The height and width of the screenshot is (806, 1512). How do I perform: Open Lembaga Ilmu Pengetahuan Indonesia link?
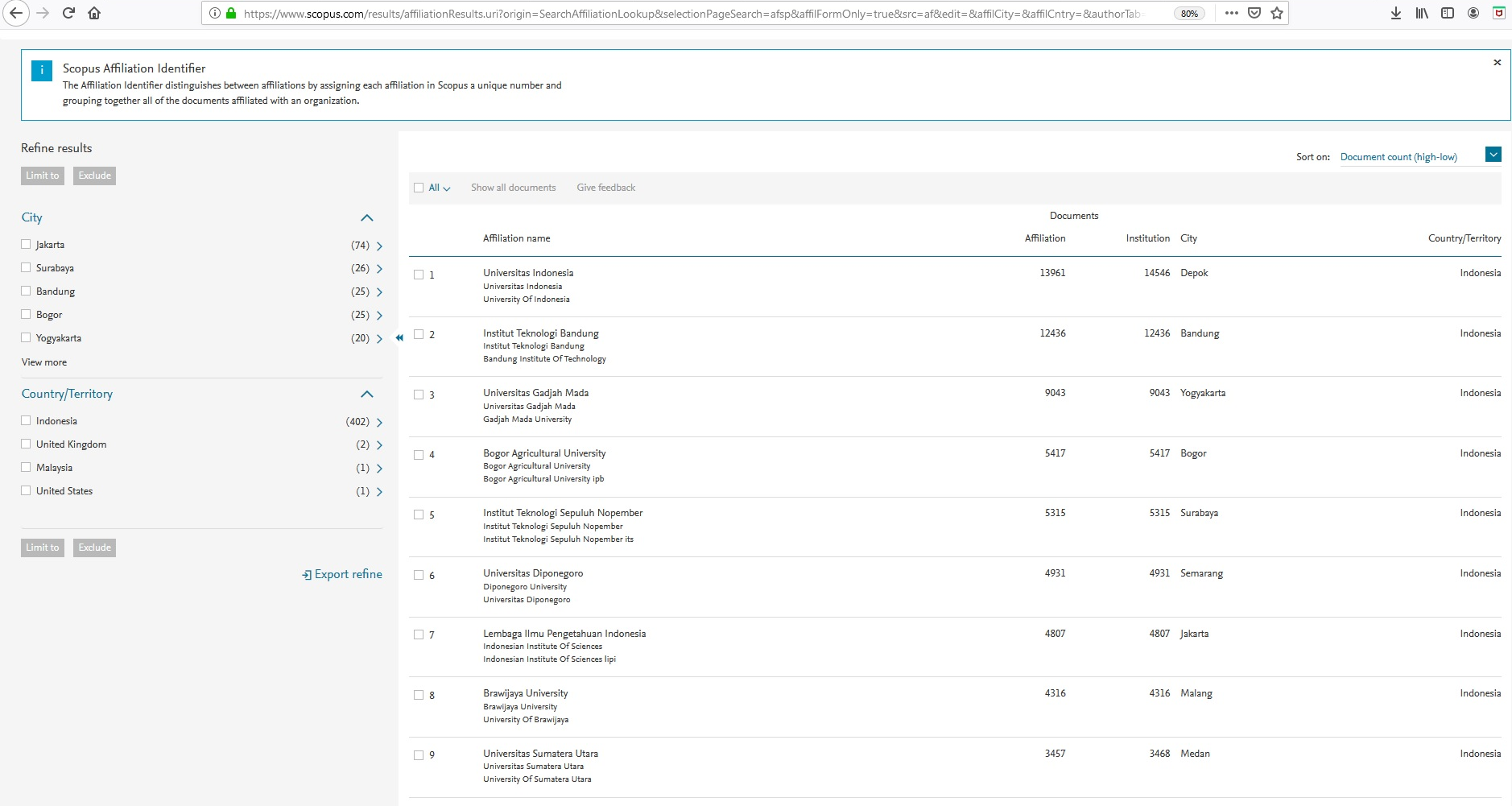(x=564, y=634)
